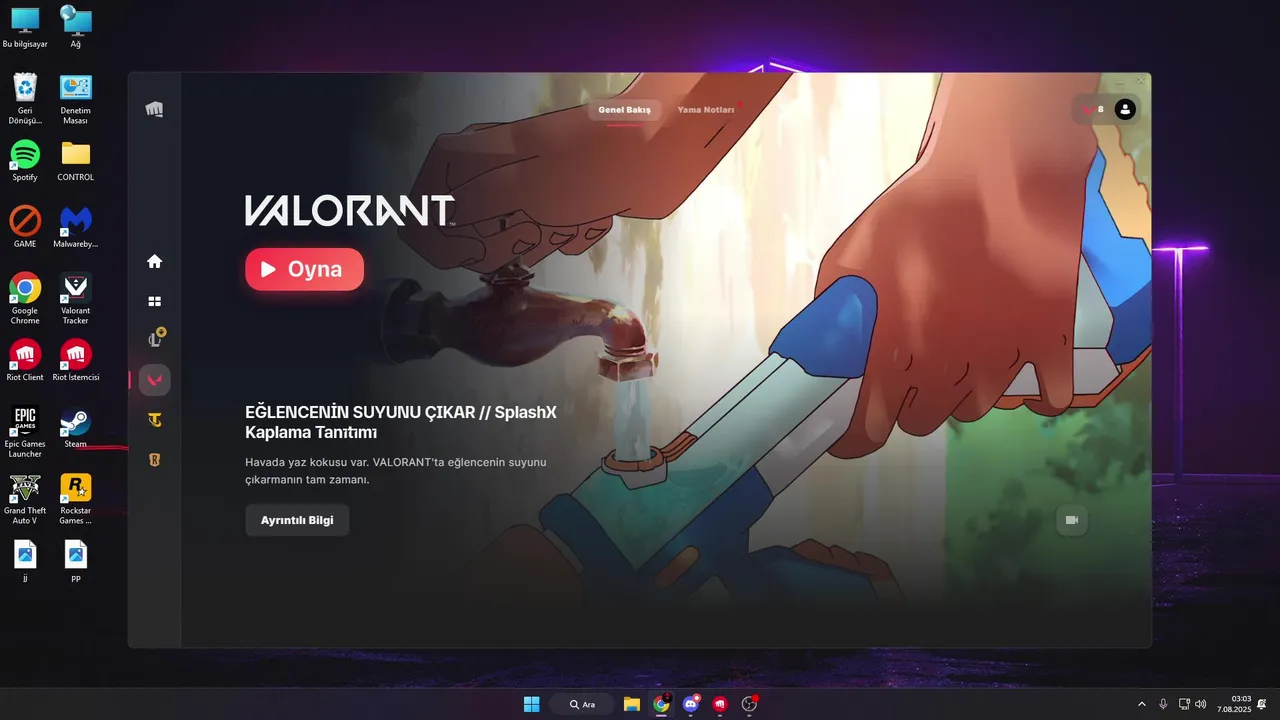This screenshot has width=1280, height=720.
Task: Select Legends of Runeterra icon in sidebar
Action: coord(154,460)
